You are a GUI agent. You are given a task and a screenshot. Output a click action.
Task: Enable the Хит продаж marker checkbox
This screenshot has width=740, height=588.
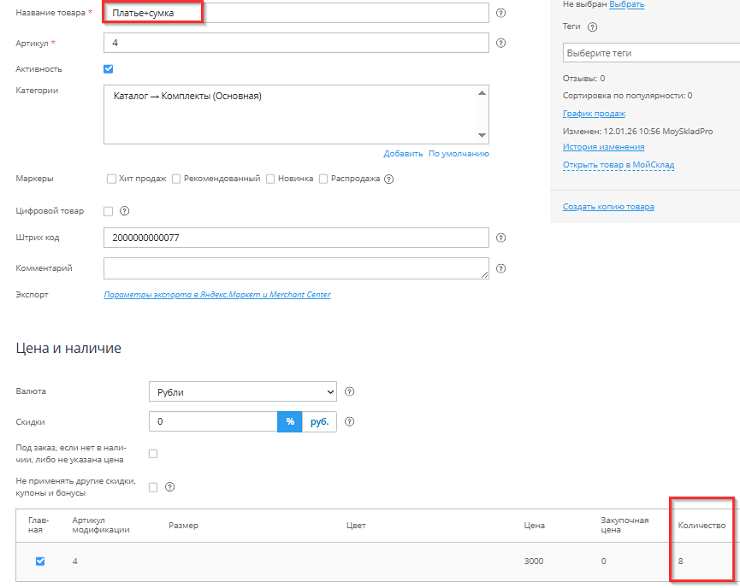112,179
